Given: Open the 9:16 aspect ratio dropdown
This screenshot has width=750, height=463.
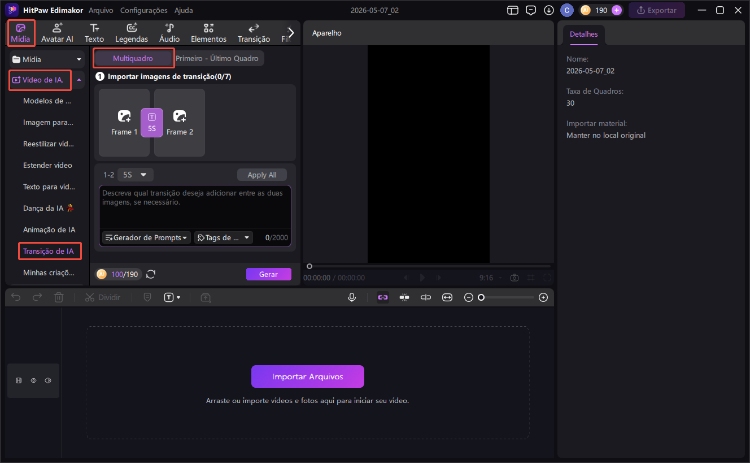Looking at the screenshot, I should pyautogui.click(x=490, y=277).
